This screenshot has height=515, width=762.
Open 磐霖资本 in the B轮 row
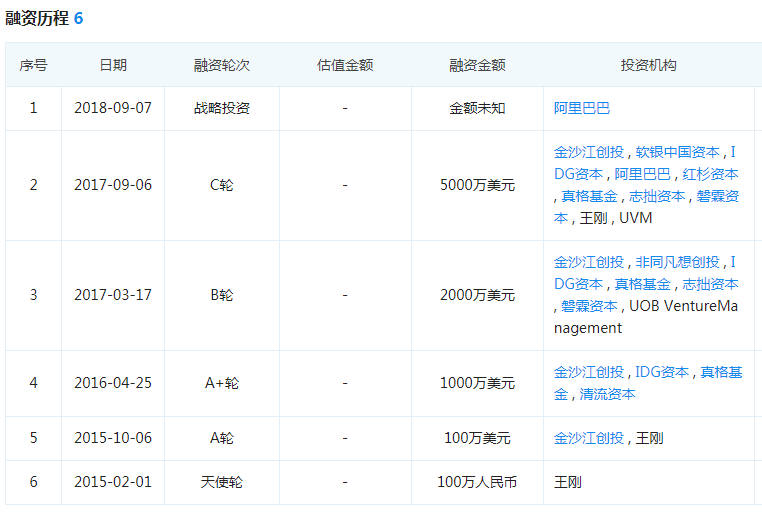click(x=589, y=306)
